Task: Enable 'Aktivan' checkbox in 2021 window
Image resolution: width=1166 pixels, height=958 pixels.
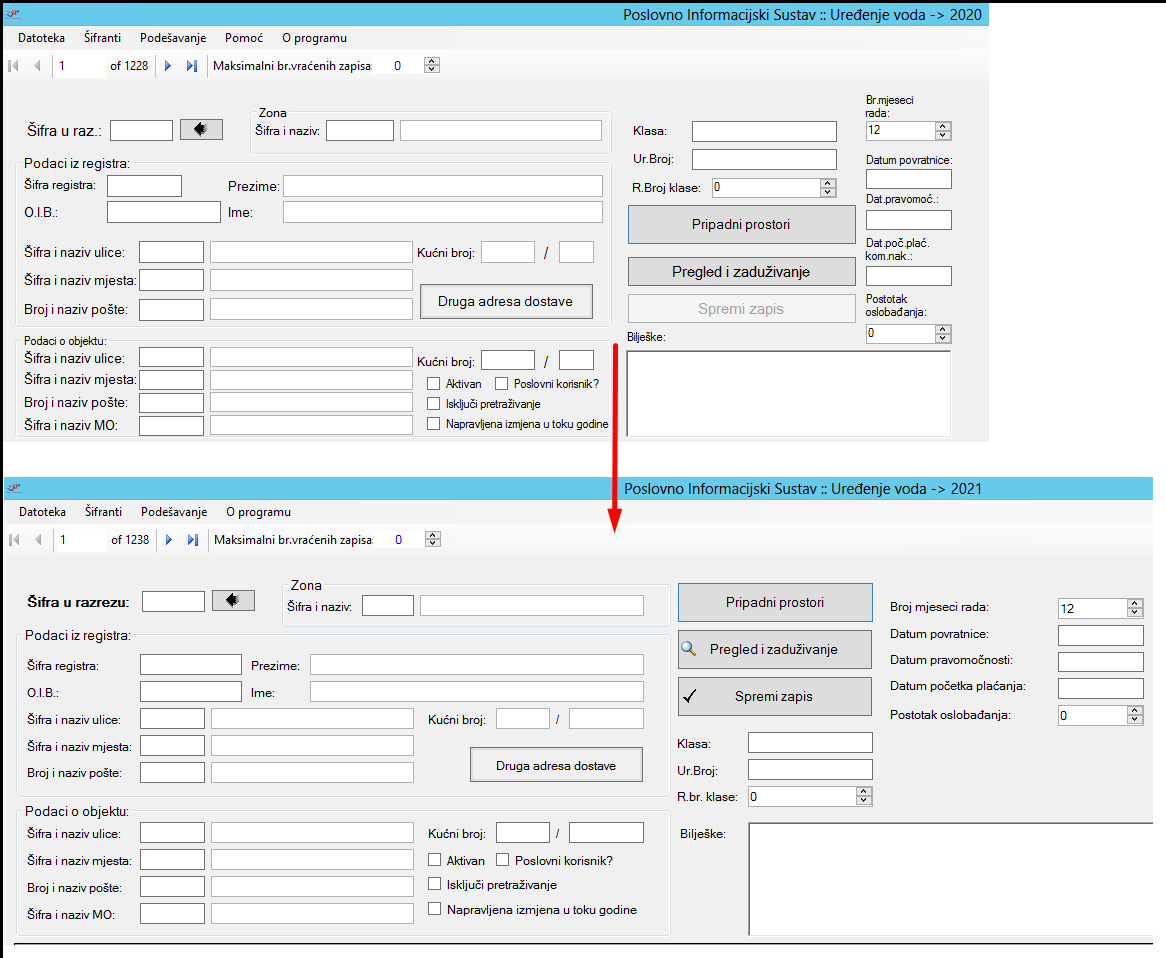Action: 435,860
